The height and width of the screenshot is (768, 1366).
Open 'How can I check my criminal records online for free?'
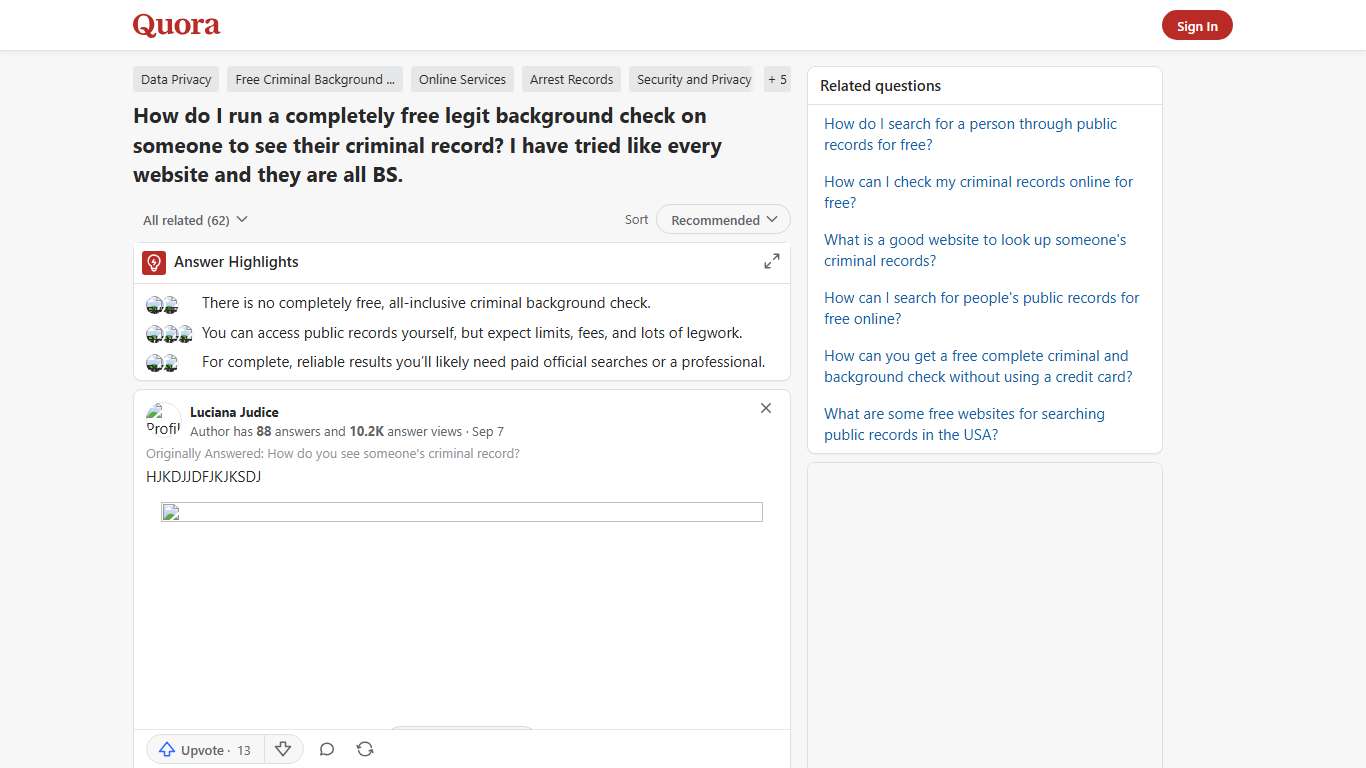[x=978, y=192]
